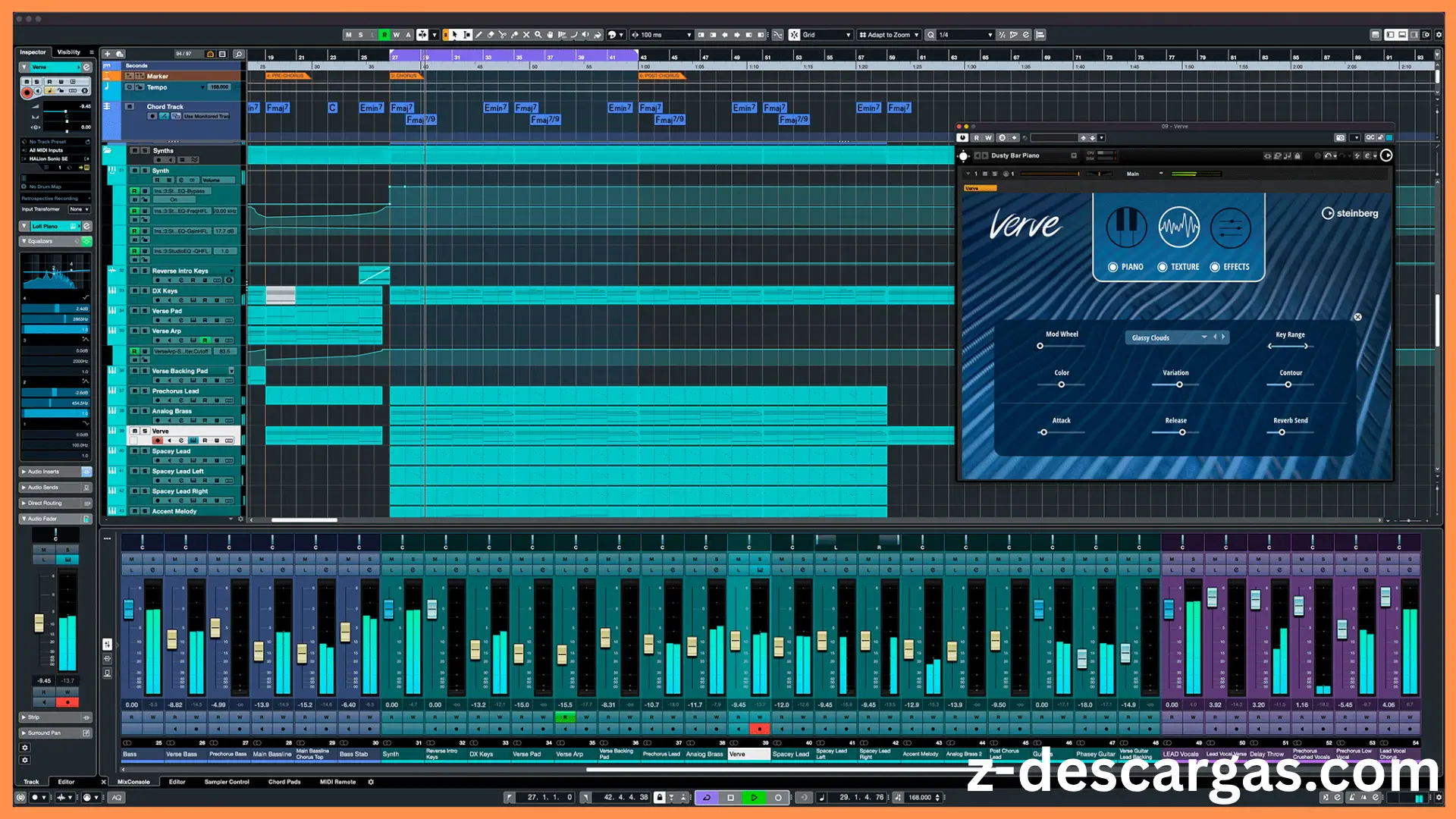Open the MixConsole lower zone tab

[x=133, y=782]
